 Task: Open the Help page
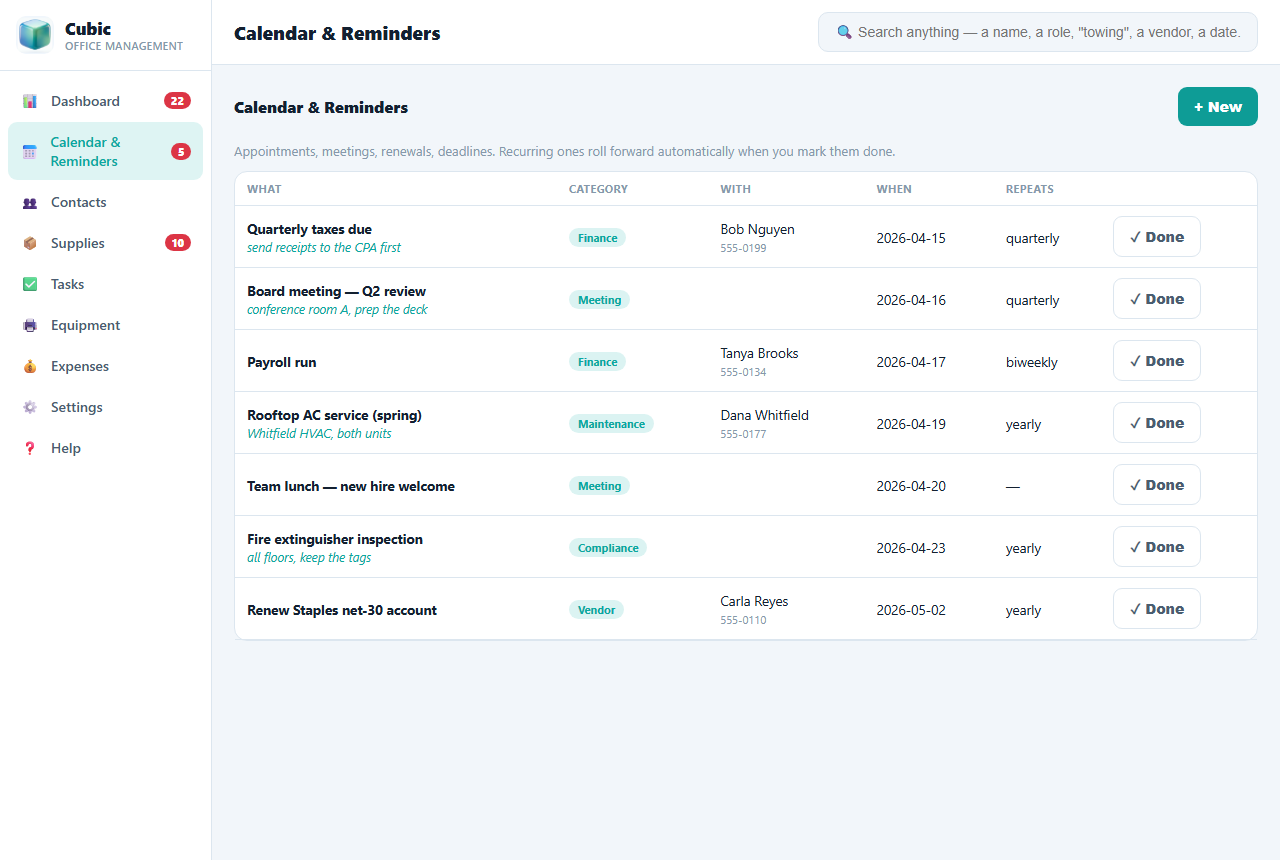(105, 448)
